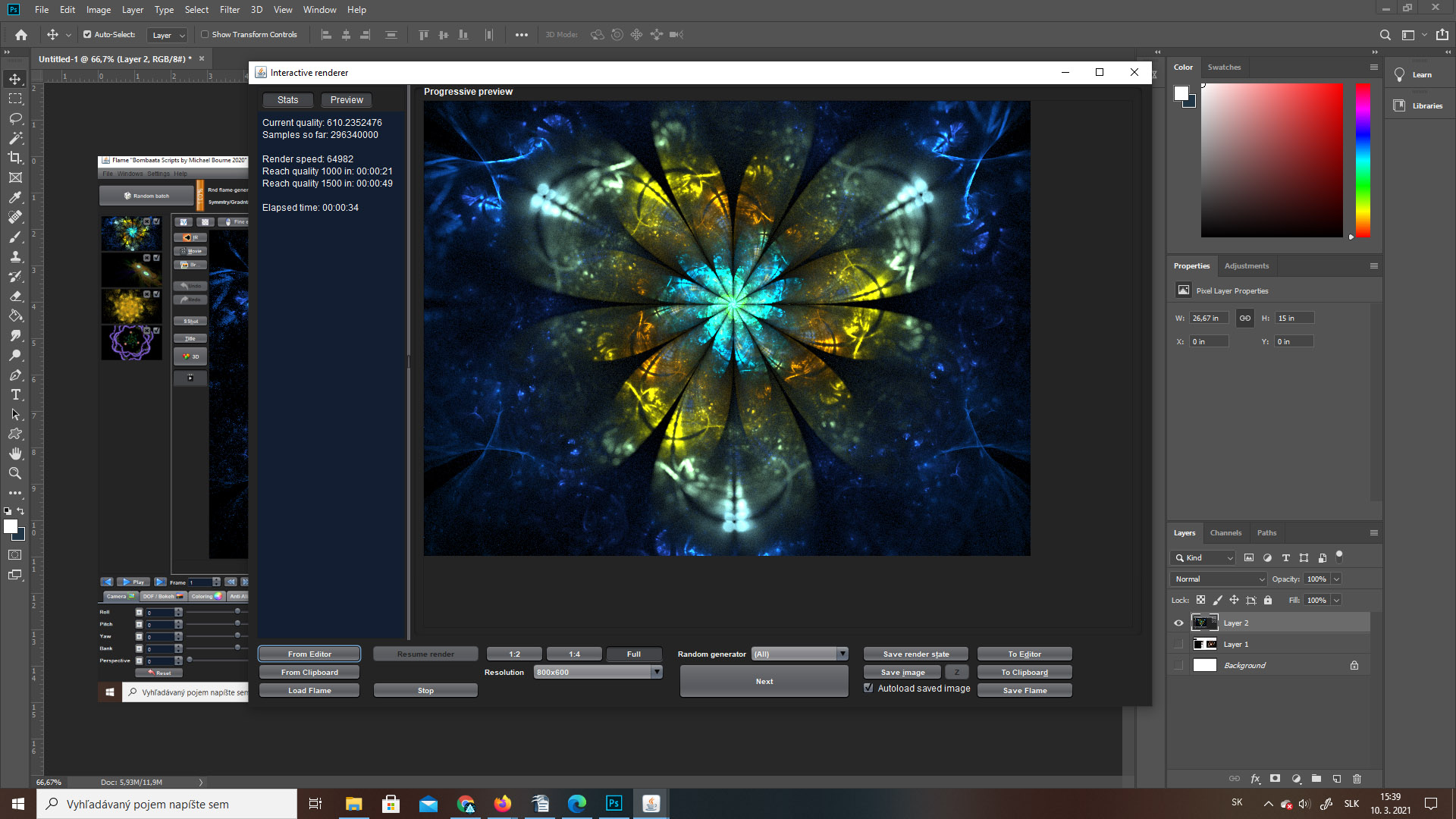Select the Zoom tool in the toolbox

[x=15, y=473]
